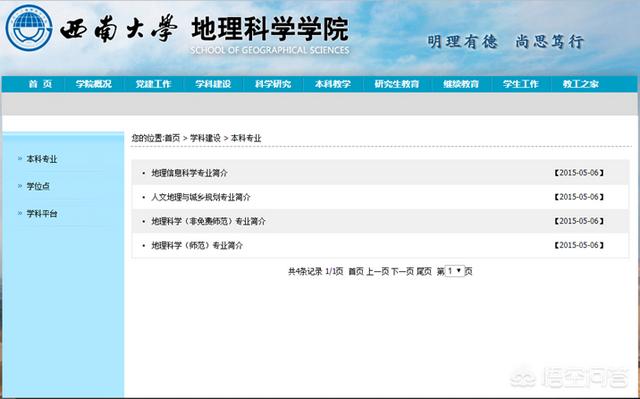The image size is (640, 399).
Task: Open the 地理科学（师范）专业简介 link
Action: [x=197, y=246]
